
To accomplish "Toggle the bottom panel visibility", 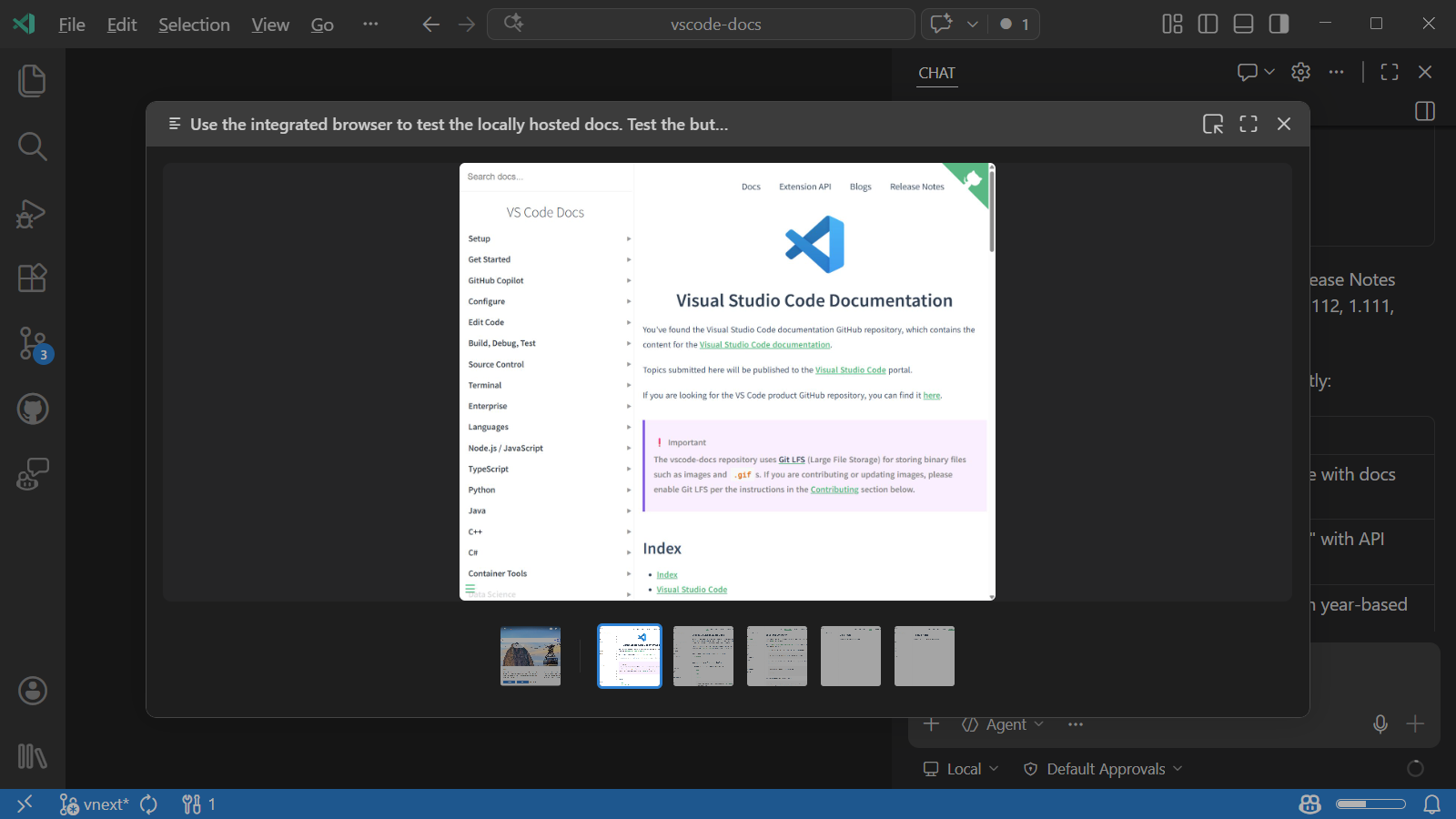I will (1243, 24).
